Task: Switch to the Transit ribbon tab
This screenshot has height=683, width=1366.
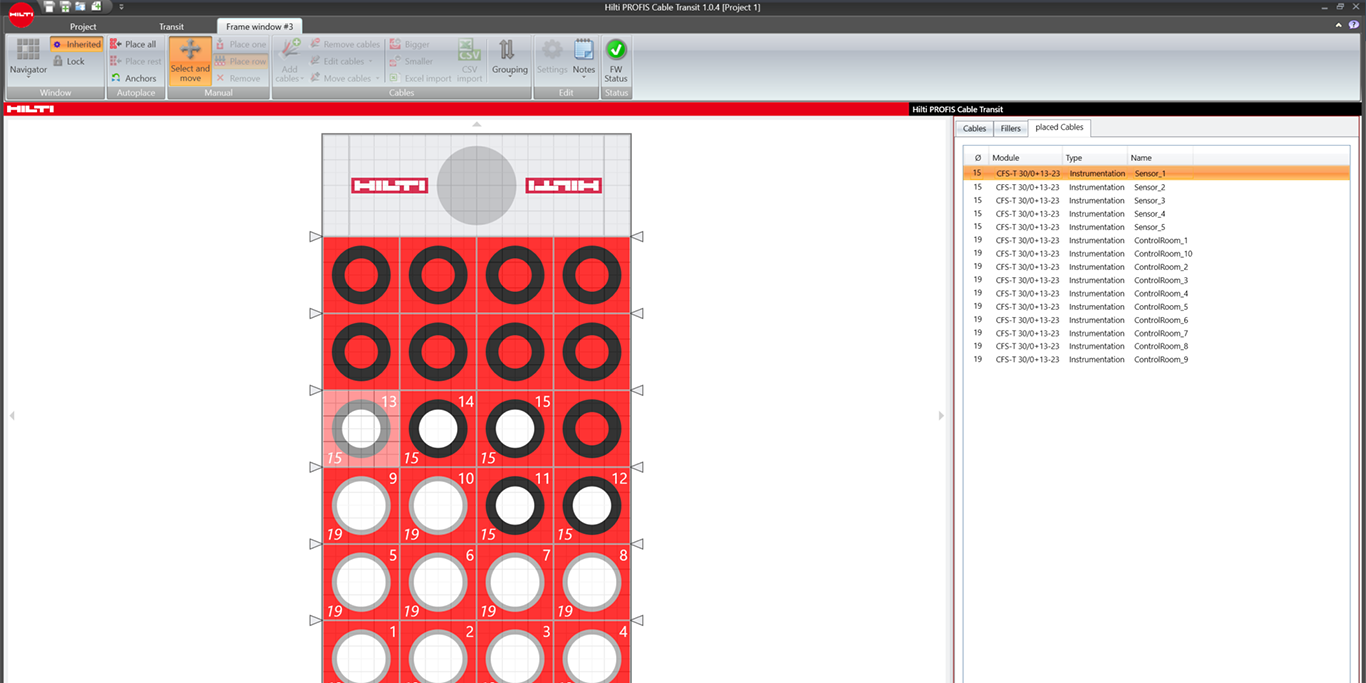Action: pos(171,27)
